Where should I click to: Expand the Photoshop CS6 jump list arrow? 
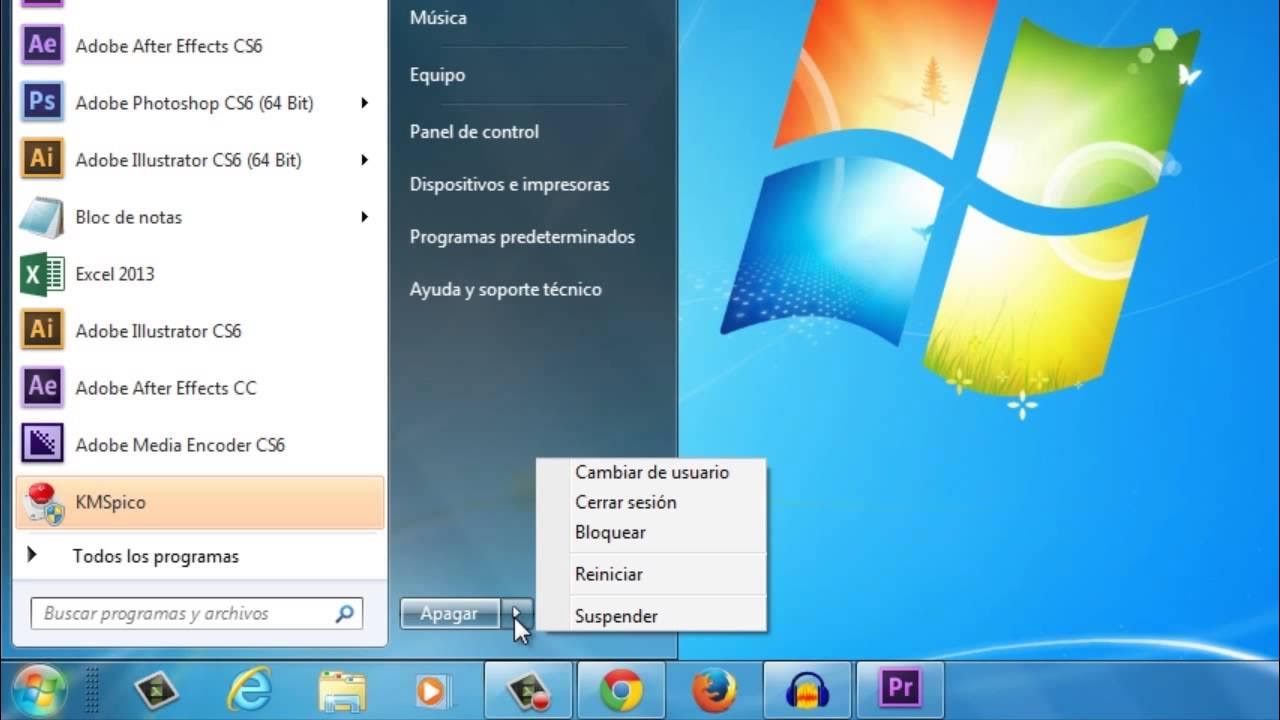coord(365,103)
